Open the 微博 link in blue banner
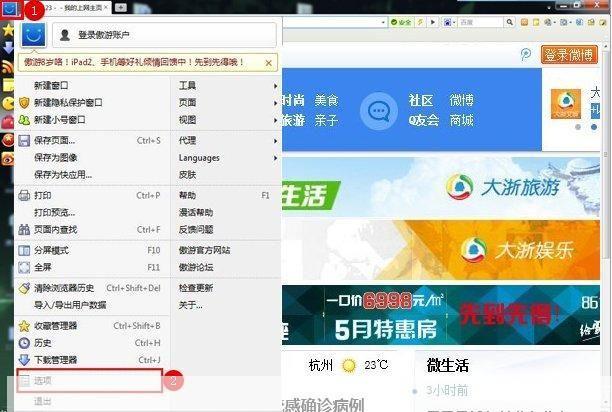The height and width of the screenshot is (412, 612). pyautogui.click(x=462, y=100)
